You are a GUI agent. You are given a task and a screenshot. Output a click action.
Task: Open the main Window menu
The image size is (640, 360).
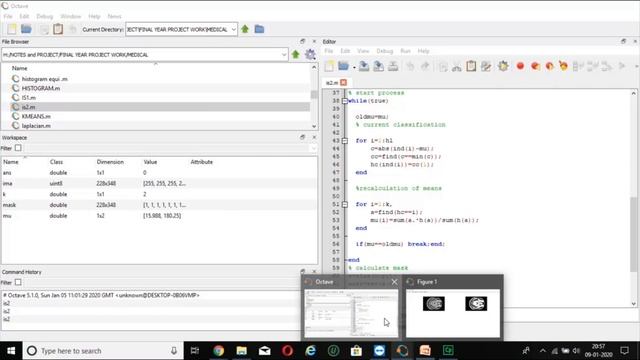[x=71, y=16]
